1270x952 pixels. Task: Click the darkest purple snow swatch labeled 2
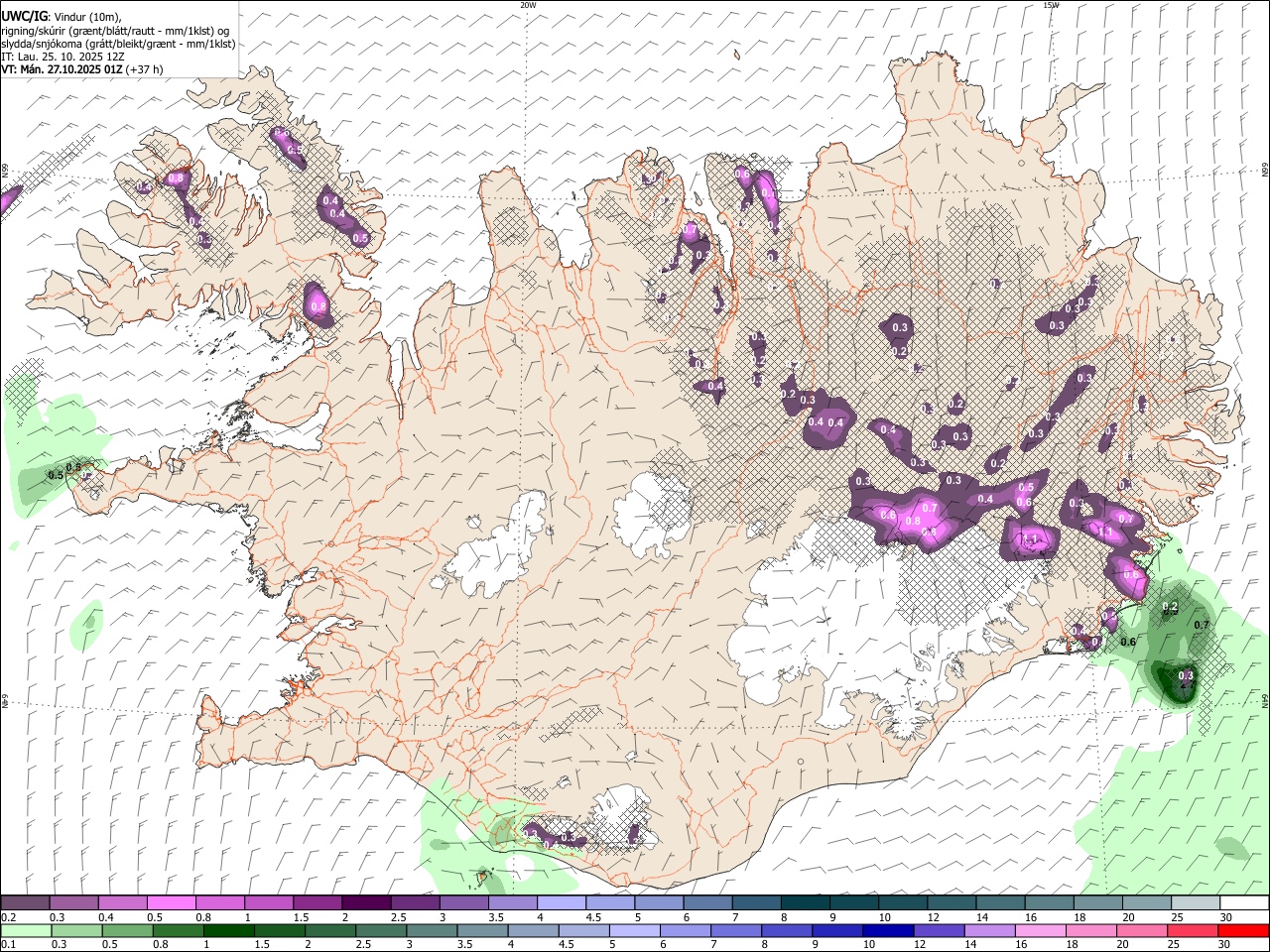[x=366, y=903]
